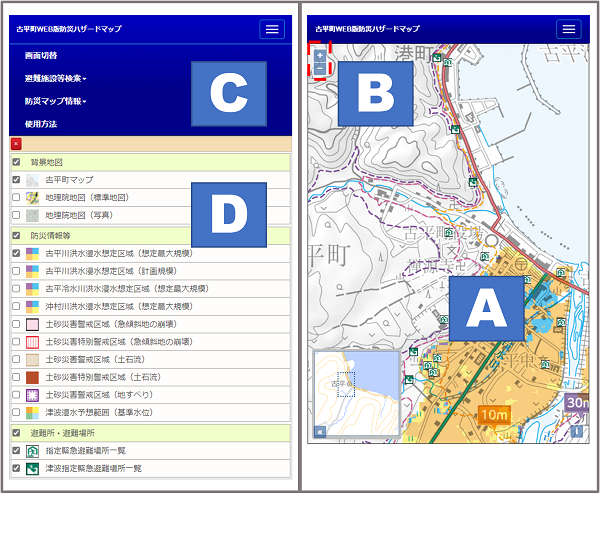Click the 古平町WEB版防災ハザードマップ title above the map
The width and height of the screenshot is (600, 538).
pyautogui.click(x=367, y=29)
